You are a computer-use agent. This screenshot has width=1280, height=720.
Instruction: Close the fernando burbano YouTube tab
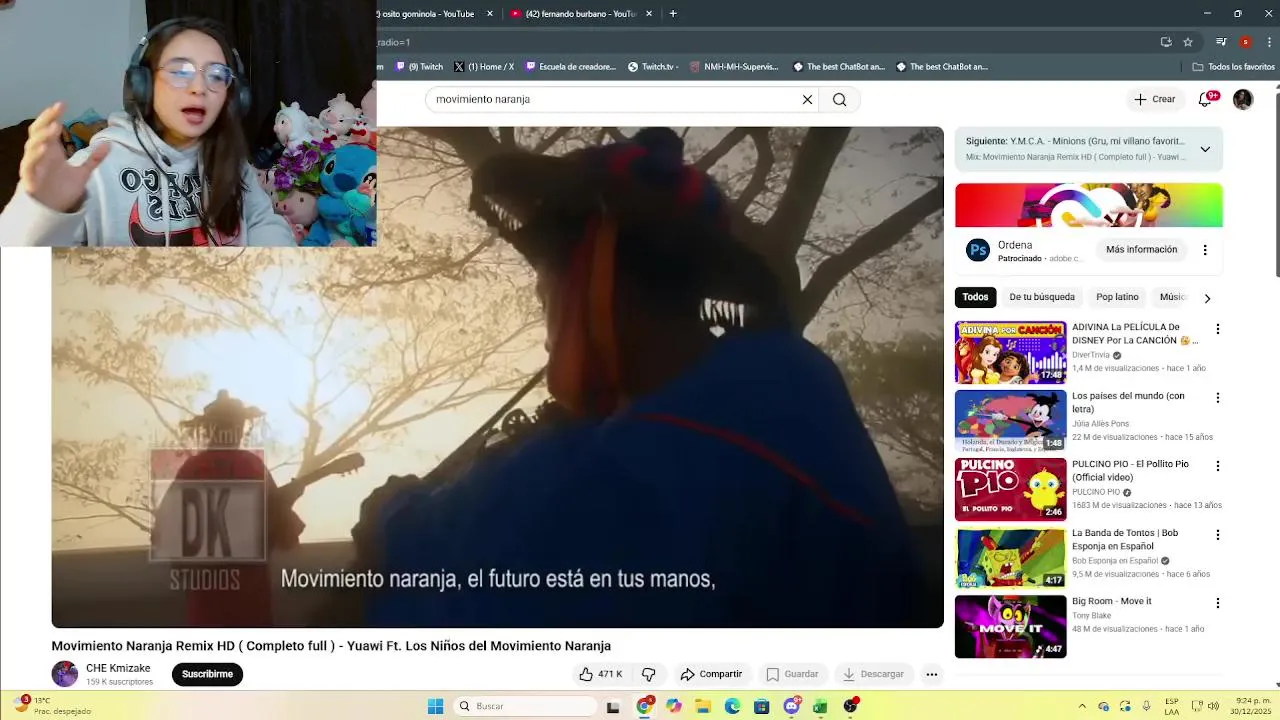pyautogui.click(x=649, y=14)
